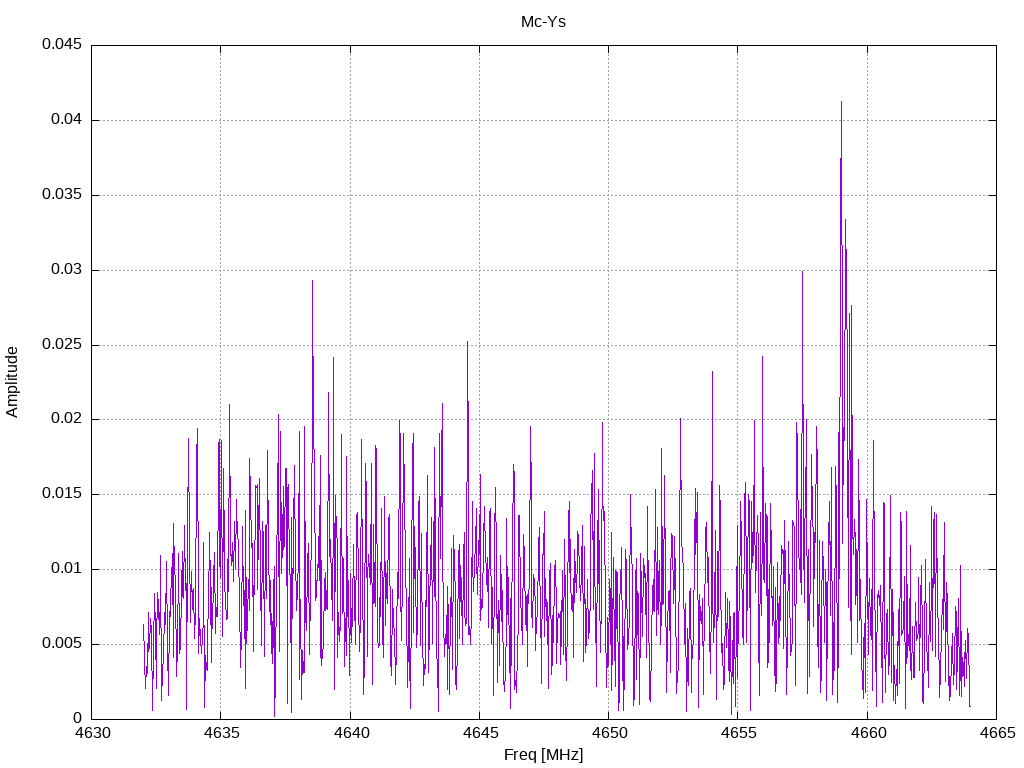Click the 0.025 y-axis tick label

click(61, 345)
